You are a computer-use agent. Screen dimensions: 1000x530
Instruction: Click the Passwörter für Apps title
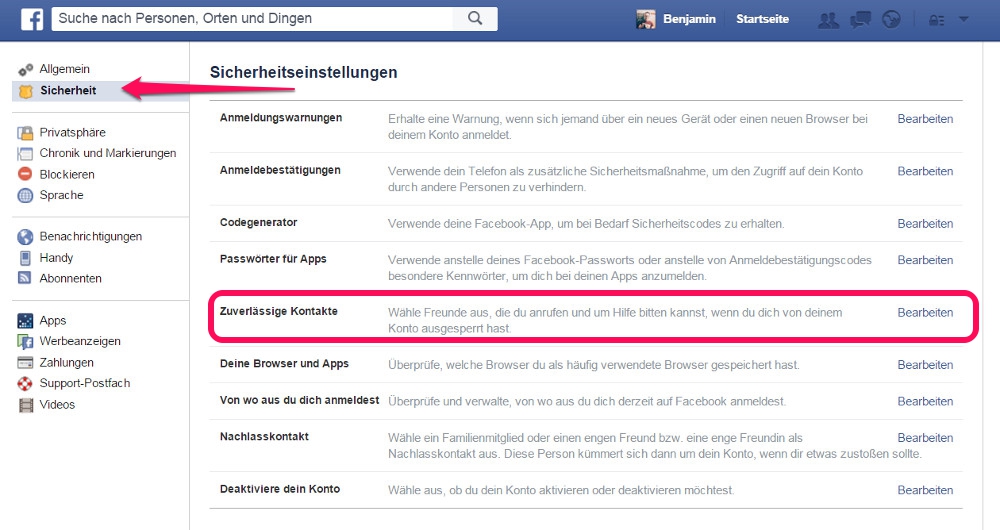point(273,259)
